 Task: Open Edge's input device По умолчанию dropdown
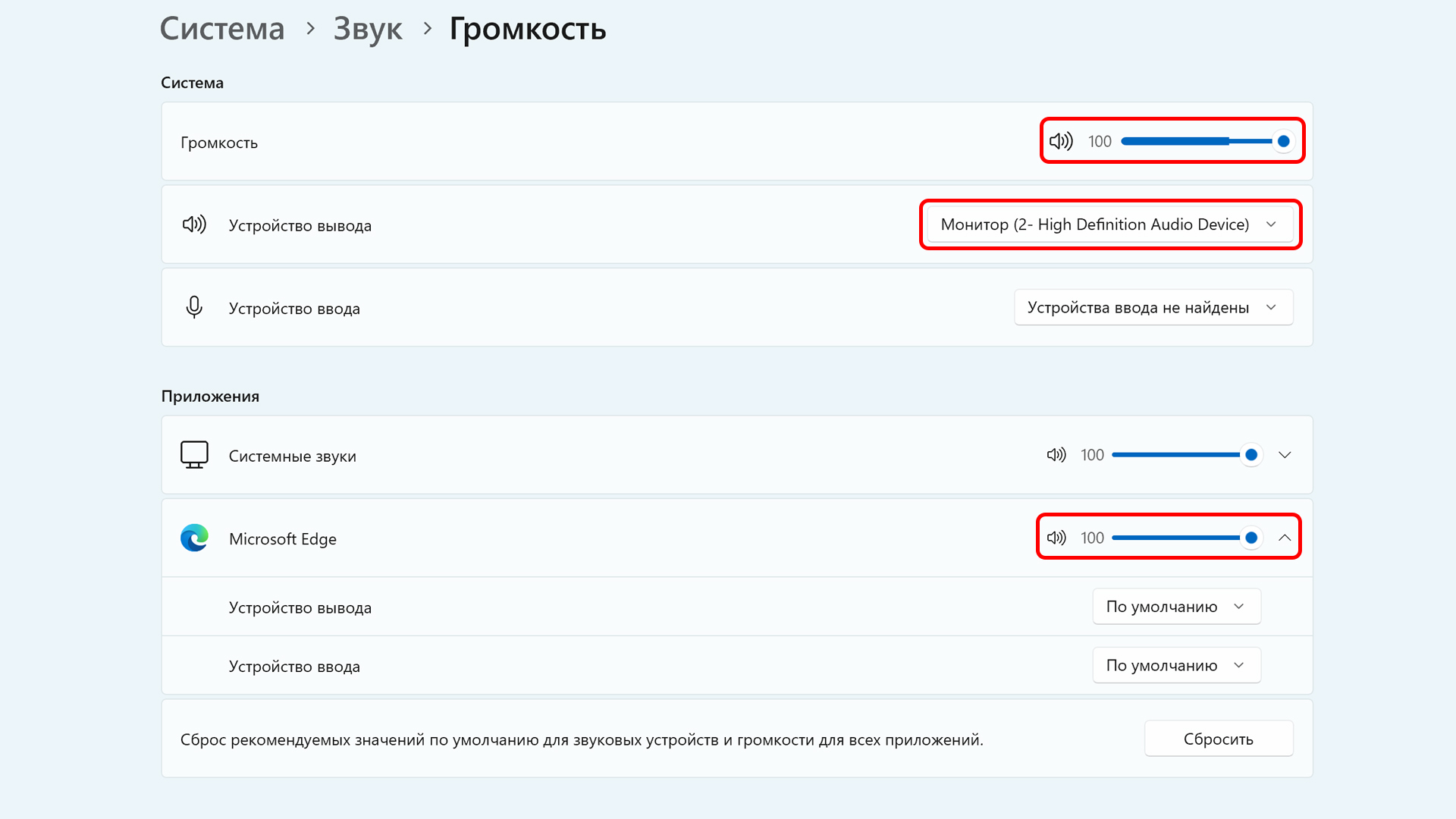(1175, 665)
